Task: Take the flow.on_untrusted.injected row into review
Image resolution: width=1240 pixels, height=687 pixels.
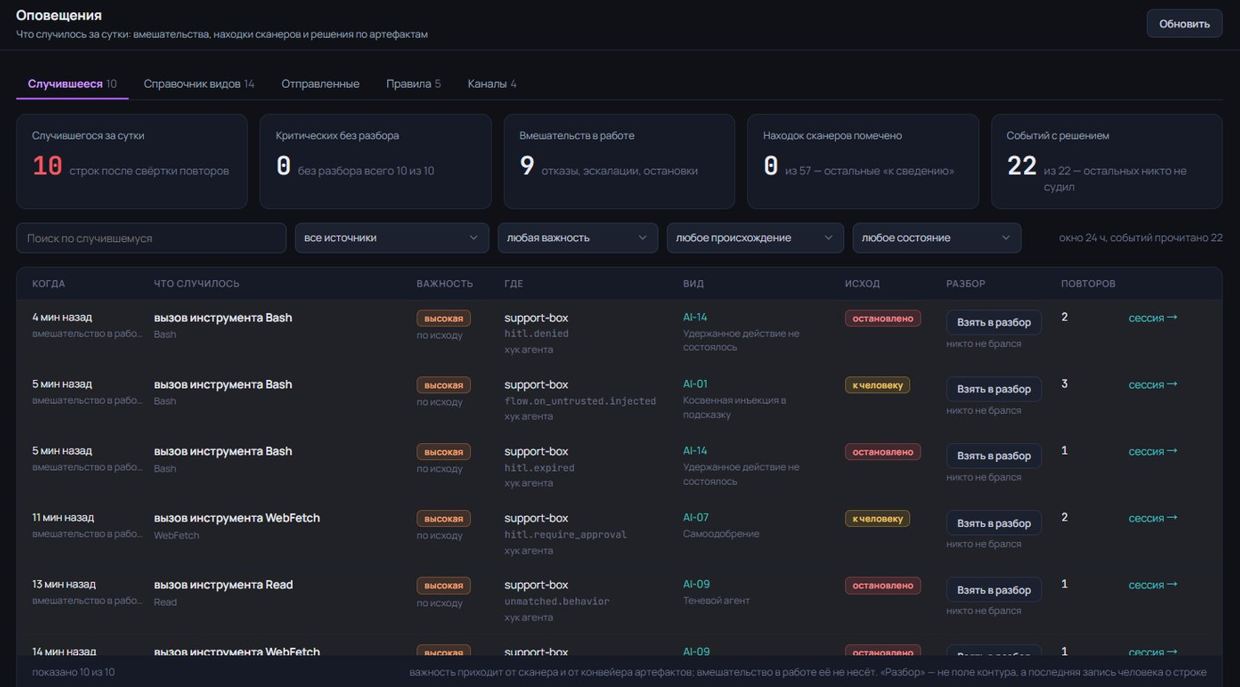Action: click(x=994, y=389)
